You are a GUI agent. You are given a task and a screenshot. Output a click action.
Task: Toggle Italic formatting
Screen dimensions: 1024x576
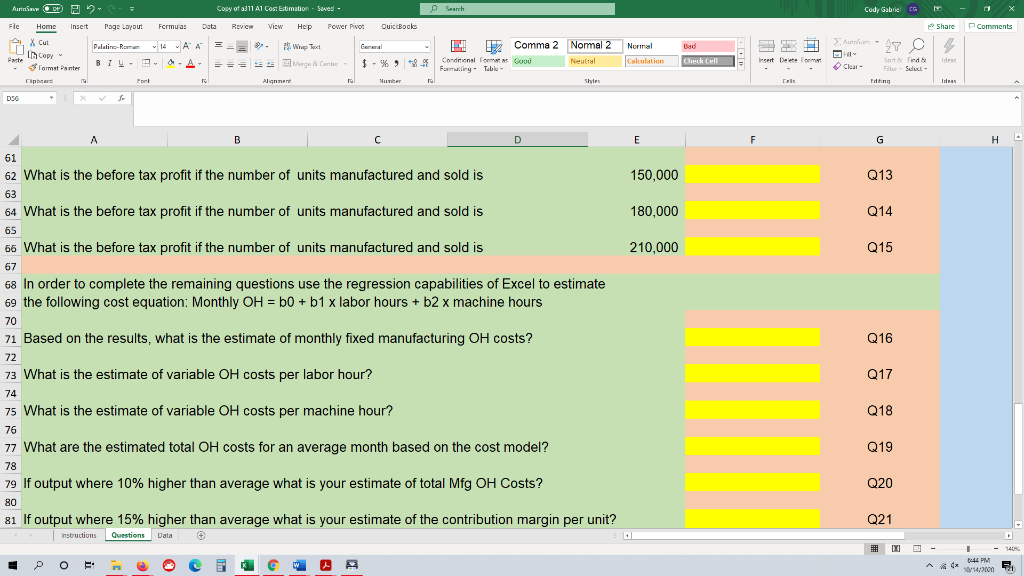coord(109,63)
